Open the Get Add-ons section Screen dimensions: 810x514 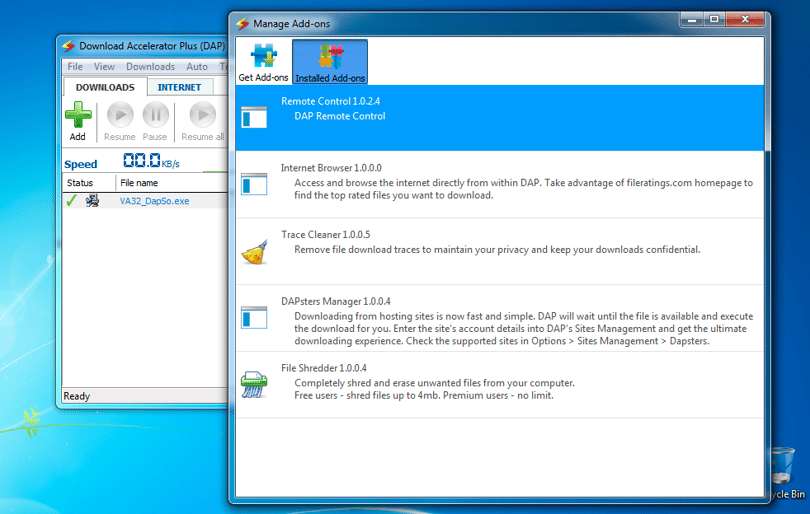pyautogui.click(x=263, y=62)
